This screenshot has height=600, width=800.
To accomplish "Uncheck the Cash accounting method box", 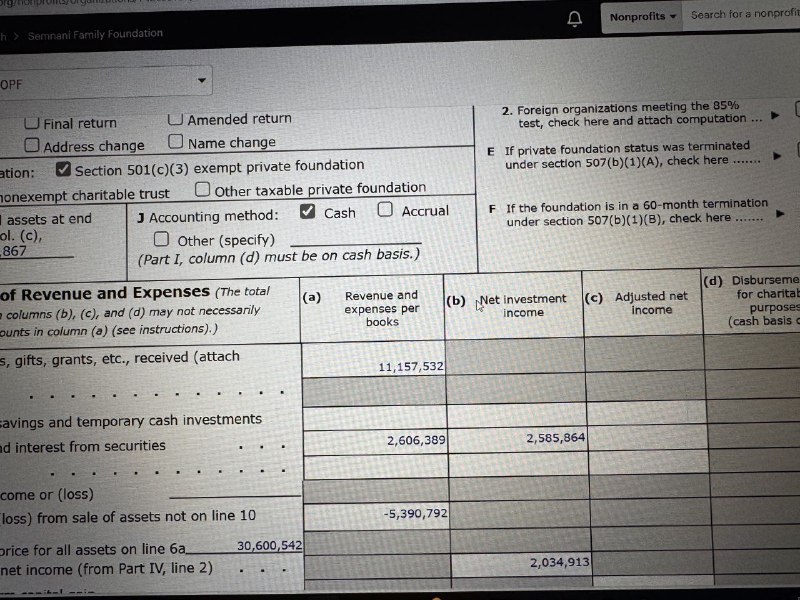I will 308,211.
